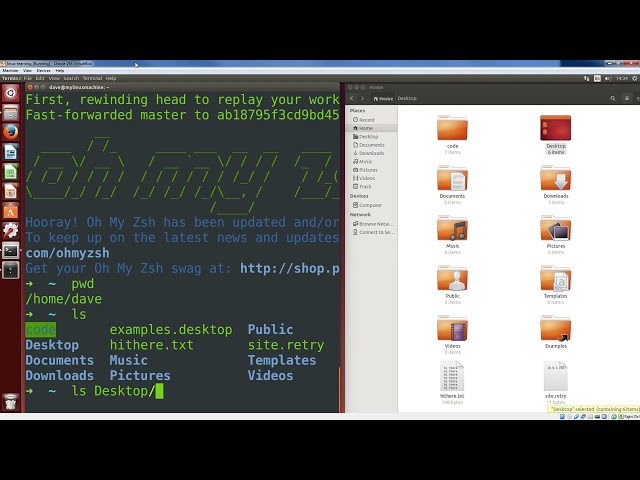Click the terminal window scrollbar handle

[x=339, y=390]
